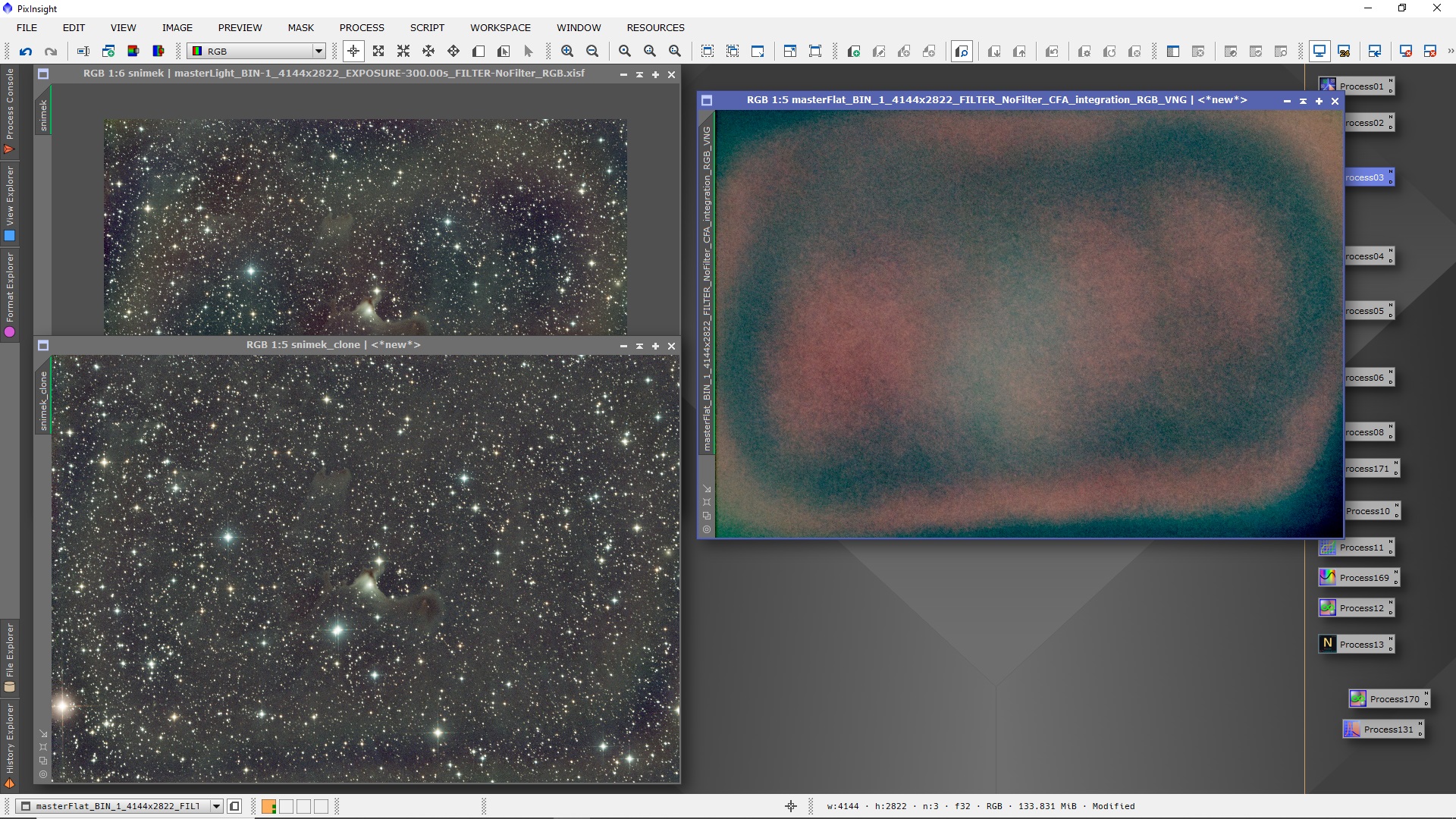Image resolution: width=1456 pixels, height=819 pixels.
Task: Open the RGB channel display dropdown
Action: pyautogui.click(x=257, y=52)
